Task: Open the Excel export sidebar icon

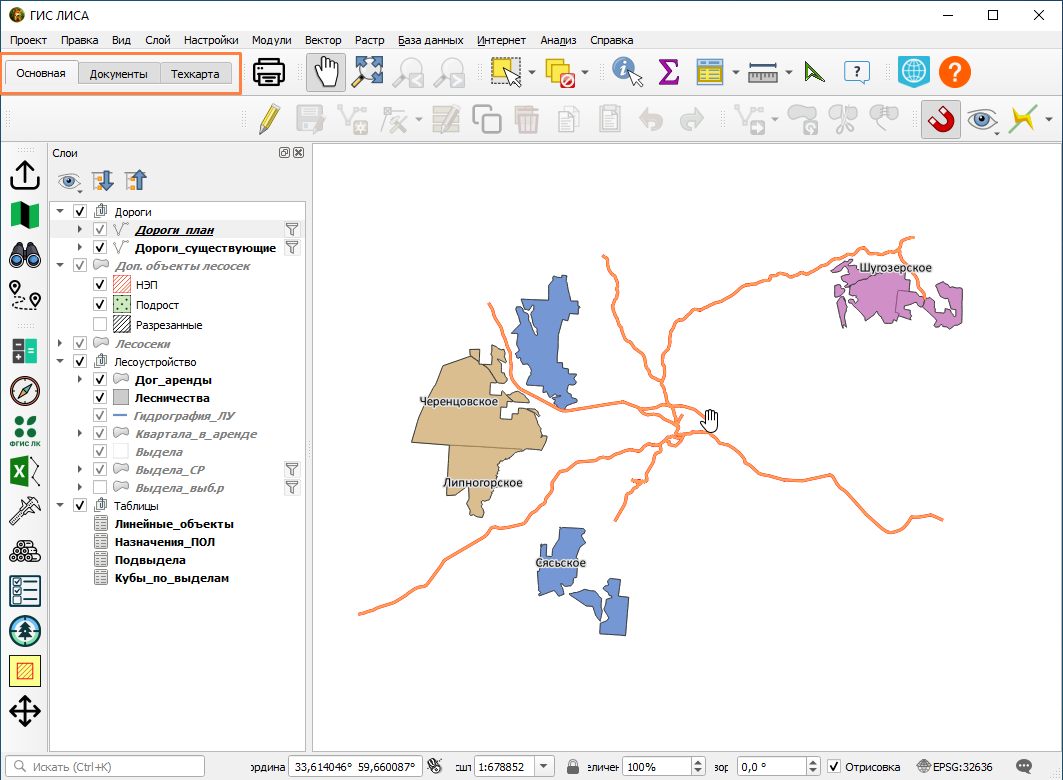Action: tap(25, 471)
